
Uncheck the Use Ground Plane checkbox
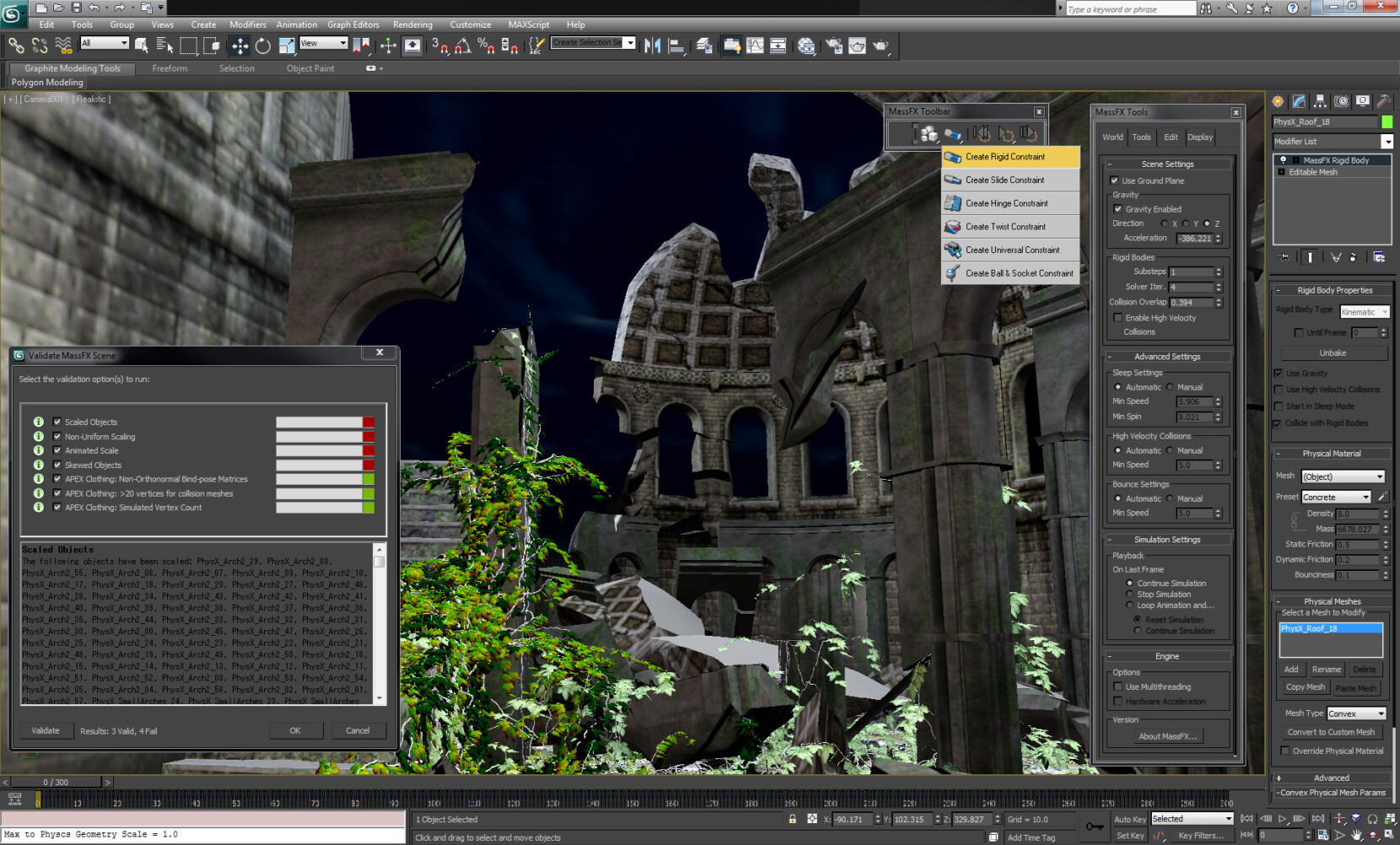(x=1115, y=180)
